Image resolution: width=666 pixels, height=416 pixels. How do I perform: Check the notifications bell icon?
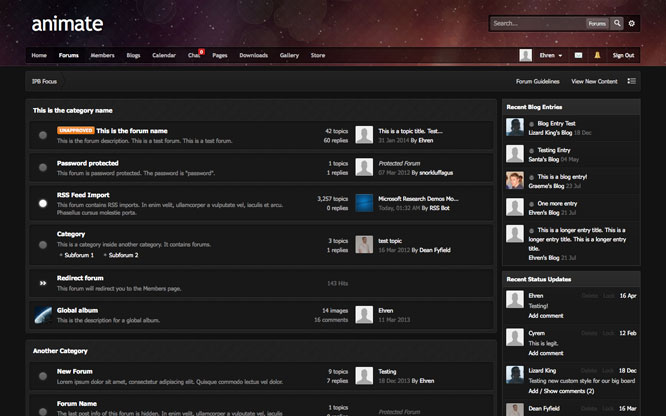tap(598, 55)
